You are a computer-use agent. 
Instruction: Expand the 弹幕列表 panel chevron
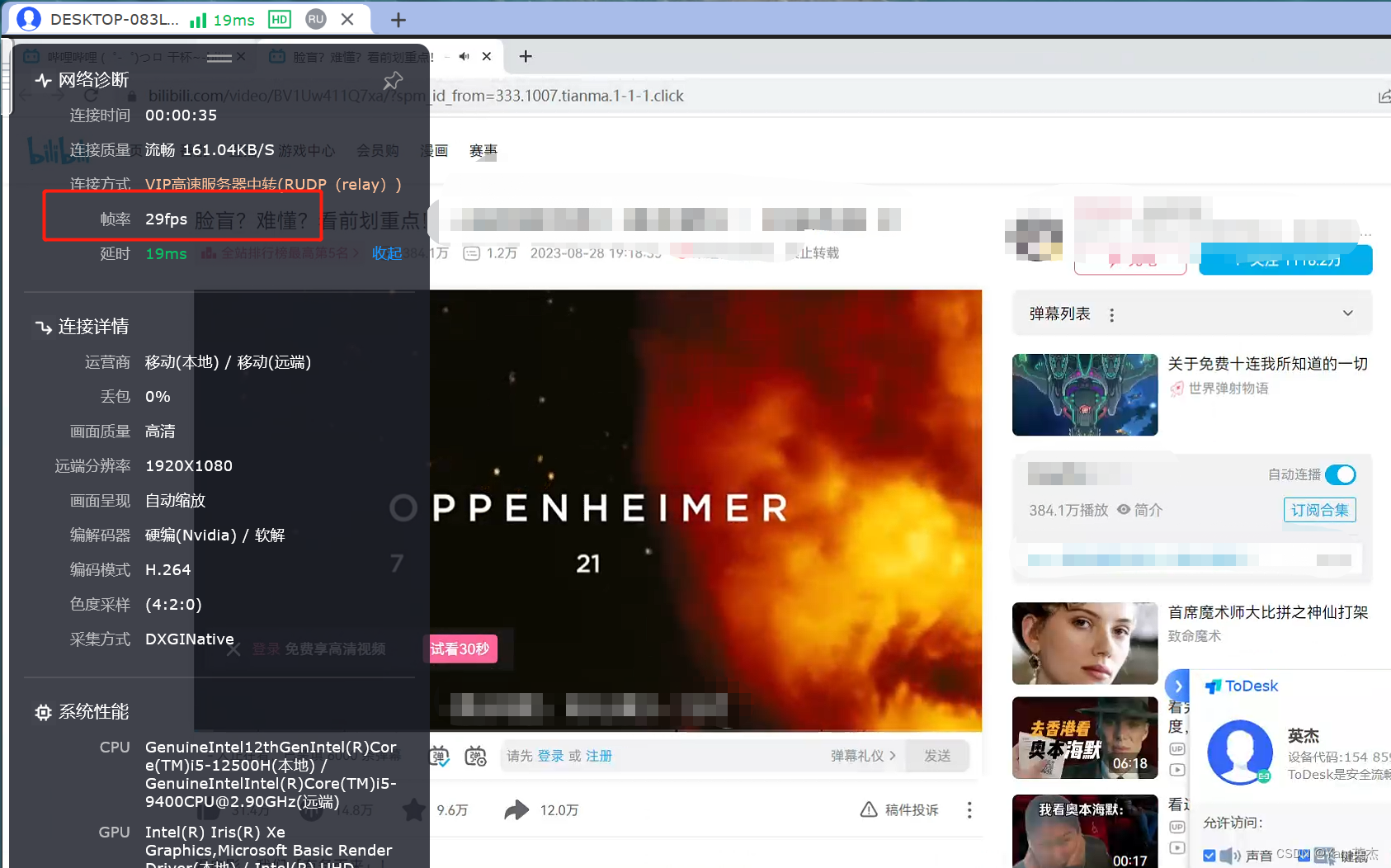coord(1347,313)
